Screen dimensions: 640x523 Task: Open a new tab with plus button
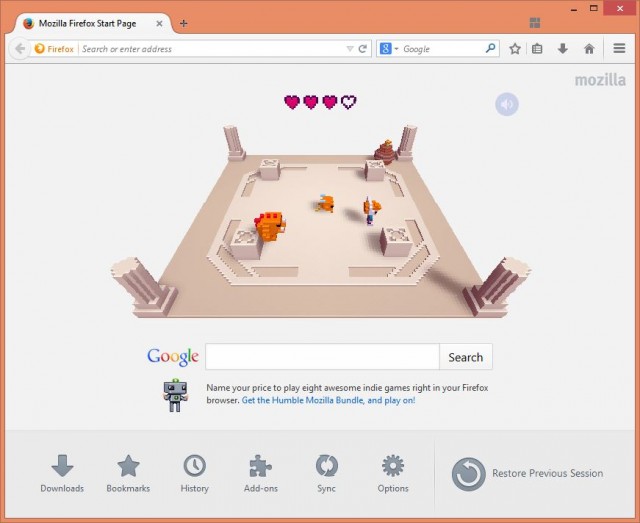pos(184,23)
